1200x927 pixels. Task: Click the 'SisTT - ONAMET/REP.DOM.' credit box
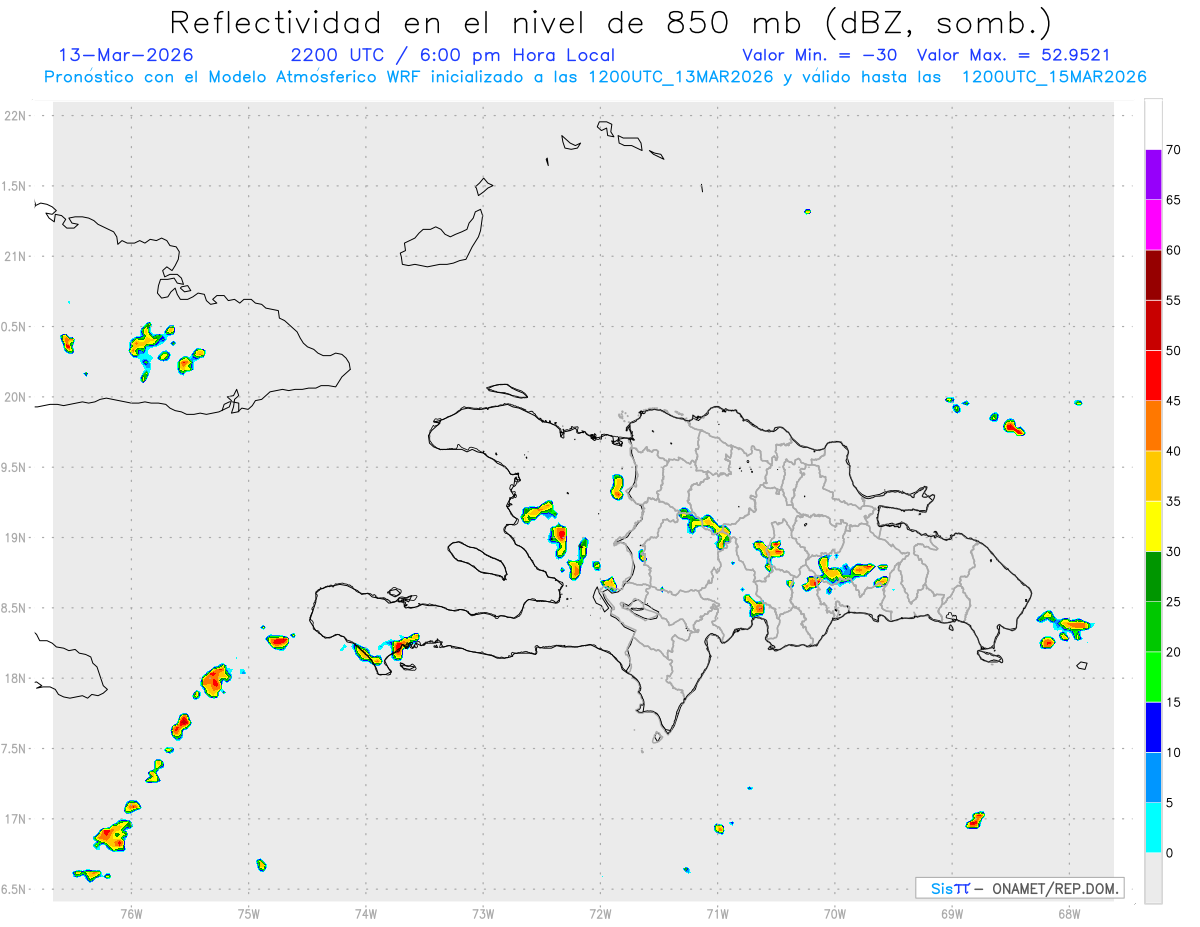[x=1019, y=888]
